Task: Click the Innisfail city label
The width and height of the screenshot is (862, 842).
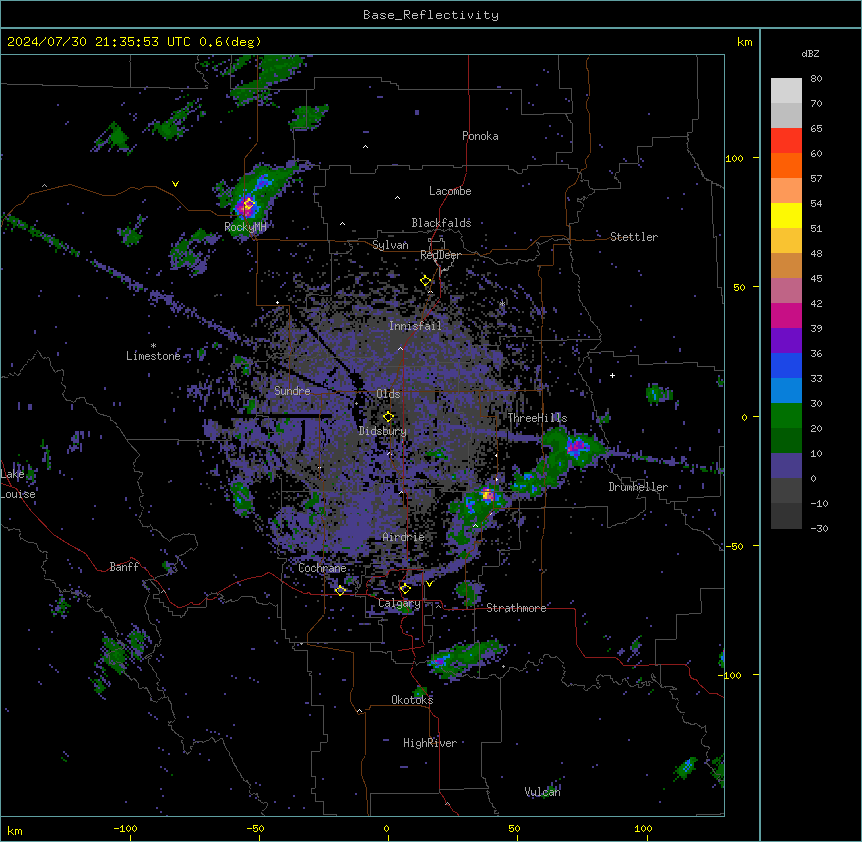Action: (415, 326)
